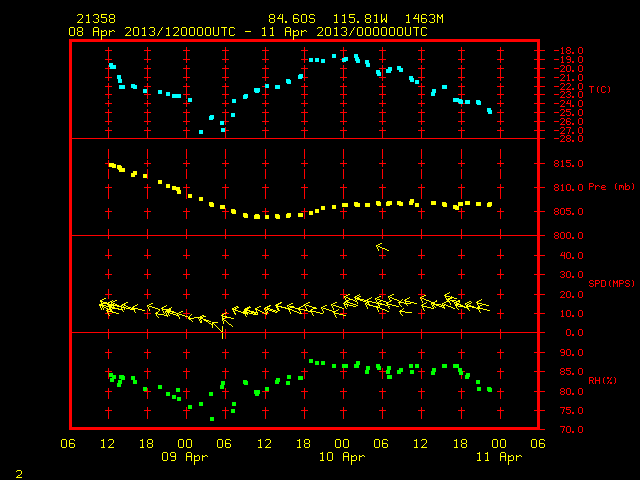Click the 09 Apr date label
Viewport: 640px width, 480px height.
(x=184, y=457)
